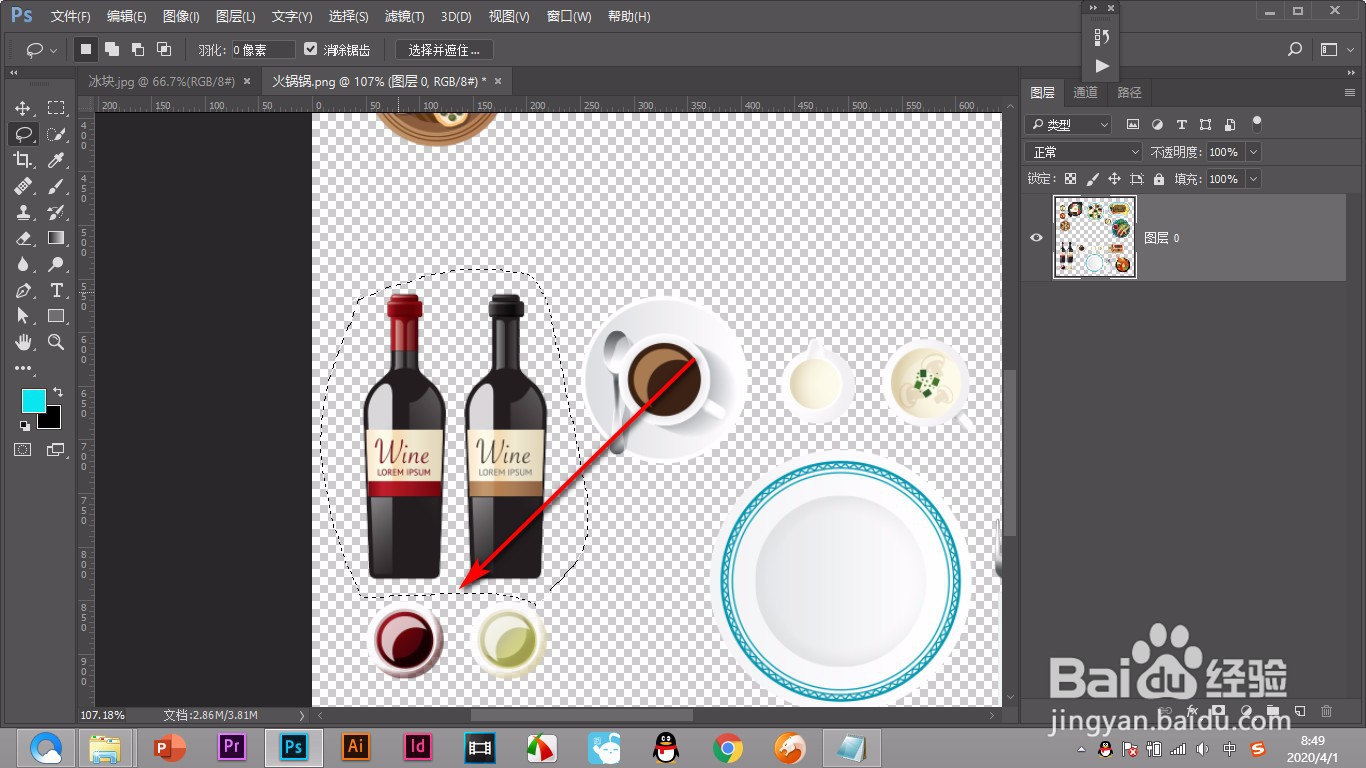Select the Move tool
This screenshot has height=768, width=1366.
23,108
